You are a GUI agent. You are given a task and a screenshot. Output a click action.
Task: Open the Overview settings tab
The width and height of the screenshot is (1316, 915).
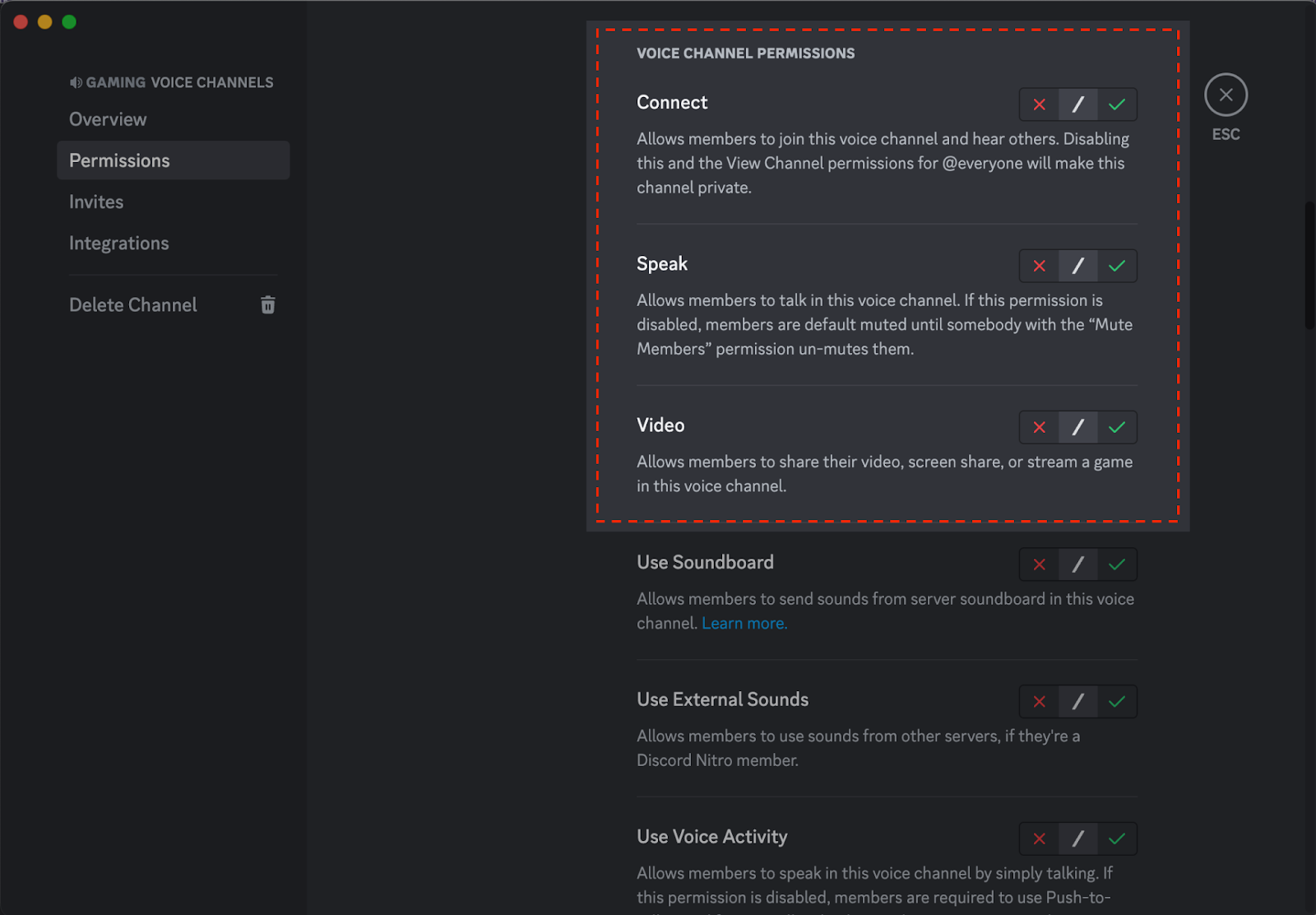click(108, 119)
